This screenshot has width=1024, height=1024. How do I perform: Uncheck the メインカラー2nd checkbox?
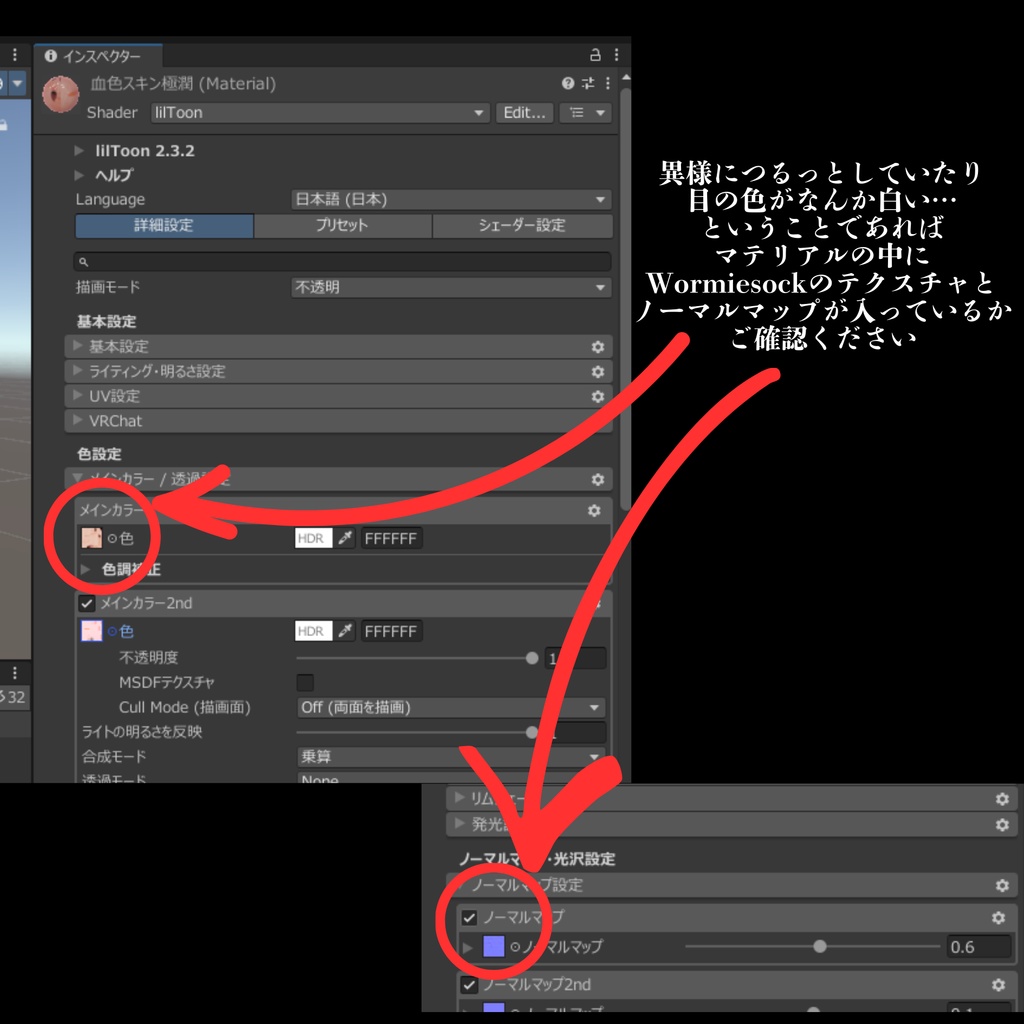coord(85,603)
